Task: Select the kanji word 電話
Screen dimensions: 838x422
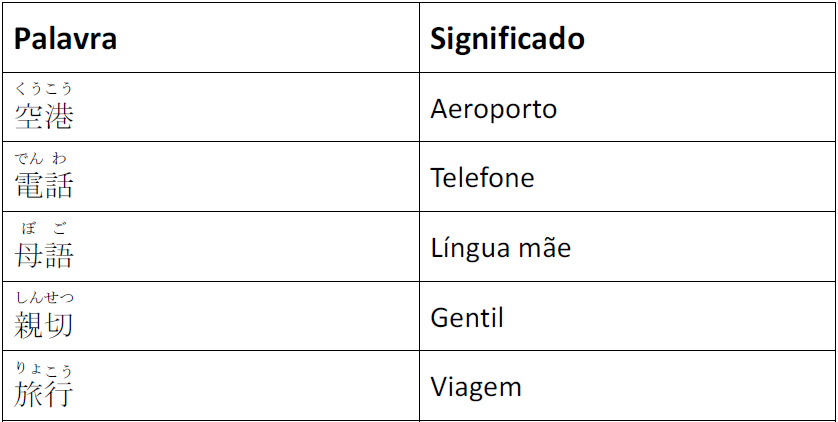Action: tap(44, 185)
